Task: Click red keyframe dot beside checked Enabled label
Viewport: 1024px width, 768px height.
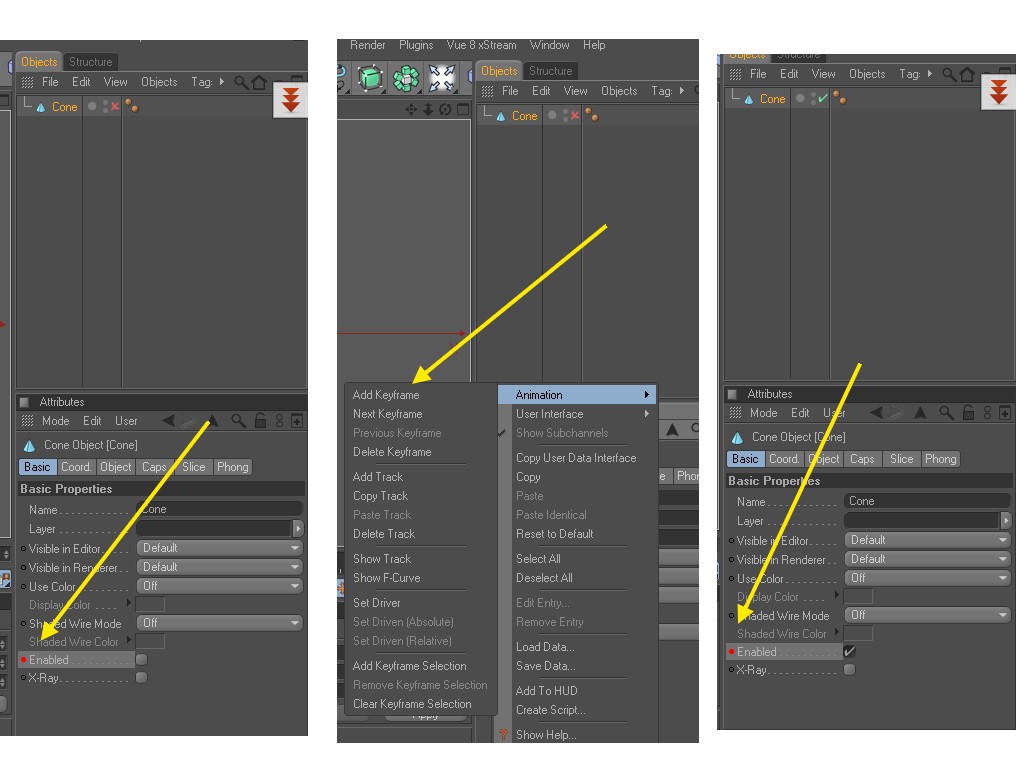Action: click(731, 652)
